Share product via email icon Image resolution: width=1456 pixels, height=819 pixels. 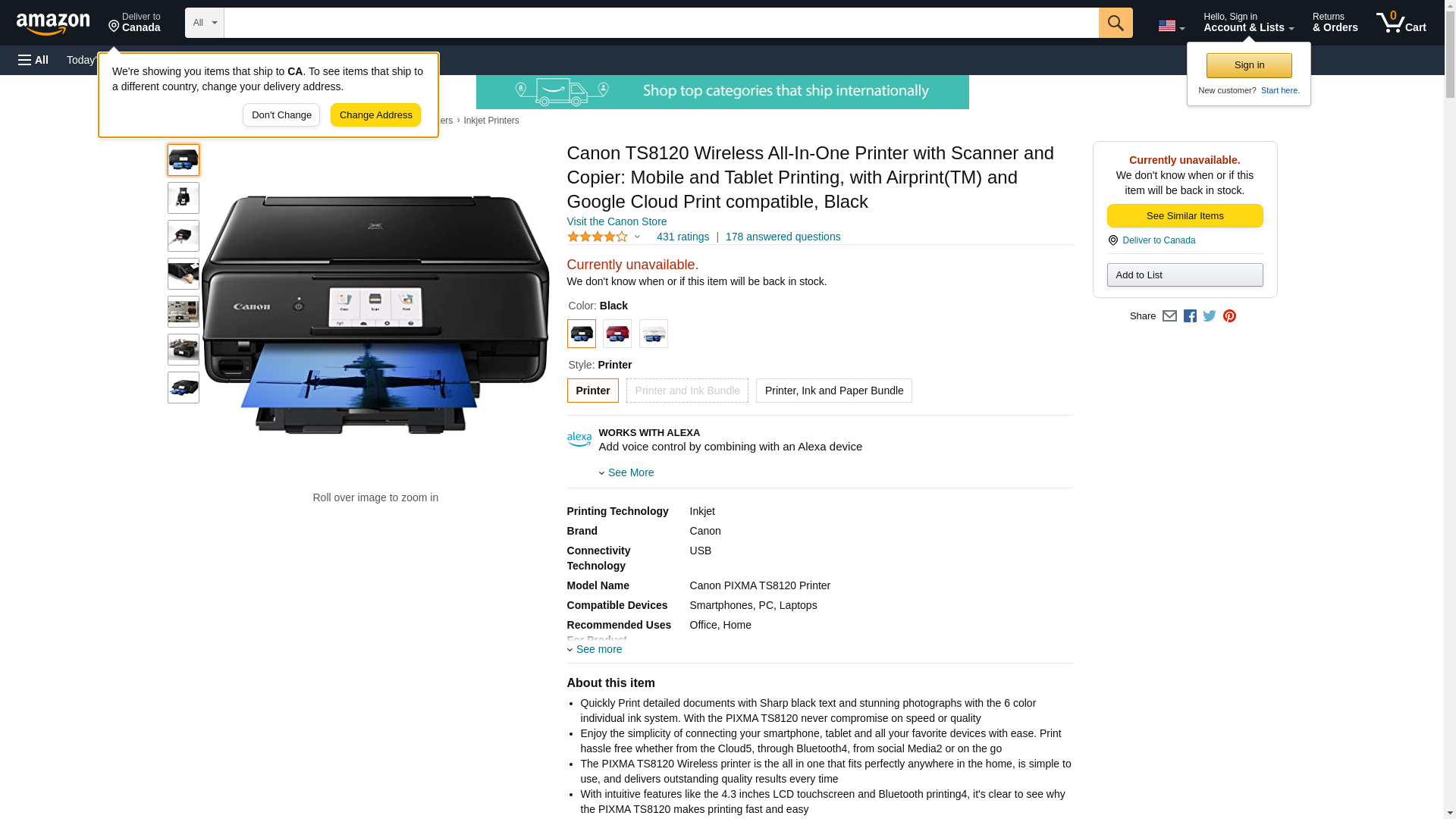pyautogui.click(x=1169, y=316)
